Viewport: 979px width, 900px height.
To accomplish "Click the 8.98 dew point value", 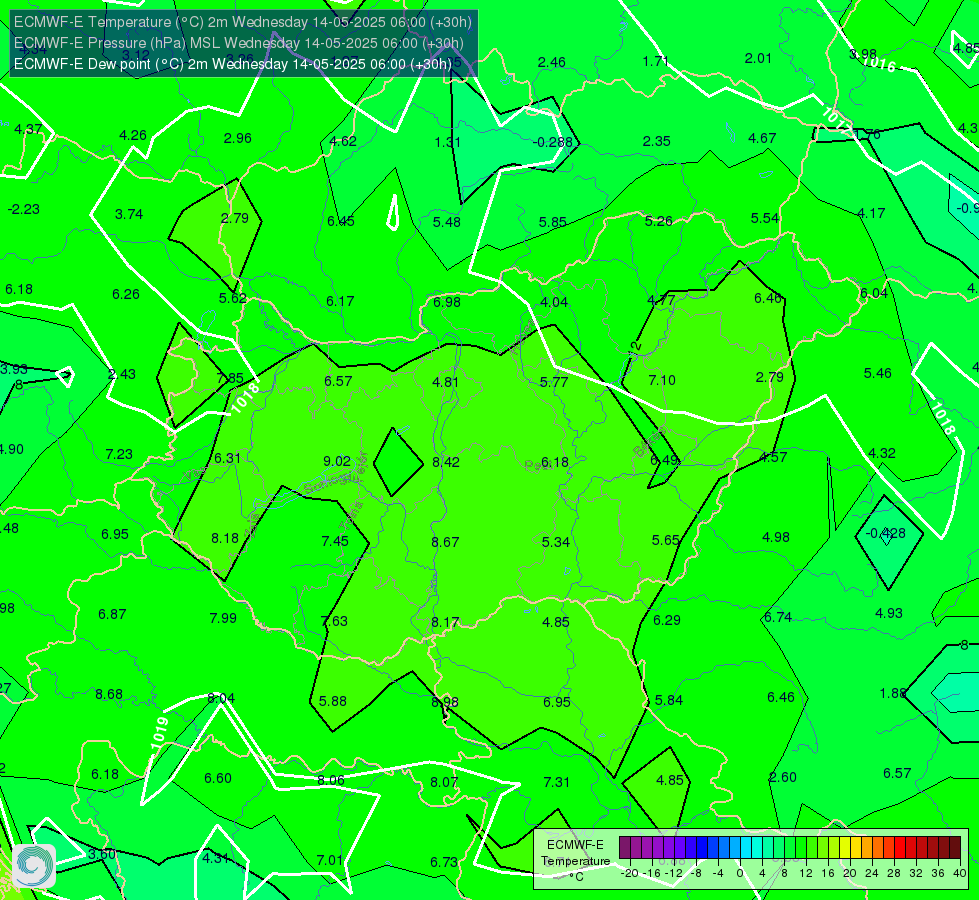I will 445,702.
